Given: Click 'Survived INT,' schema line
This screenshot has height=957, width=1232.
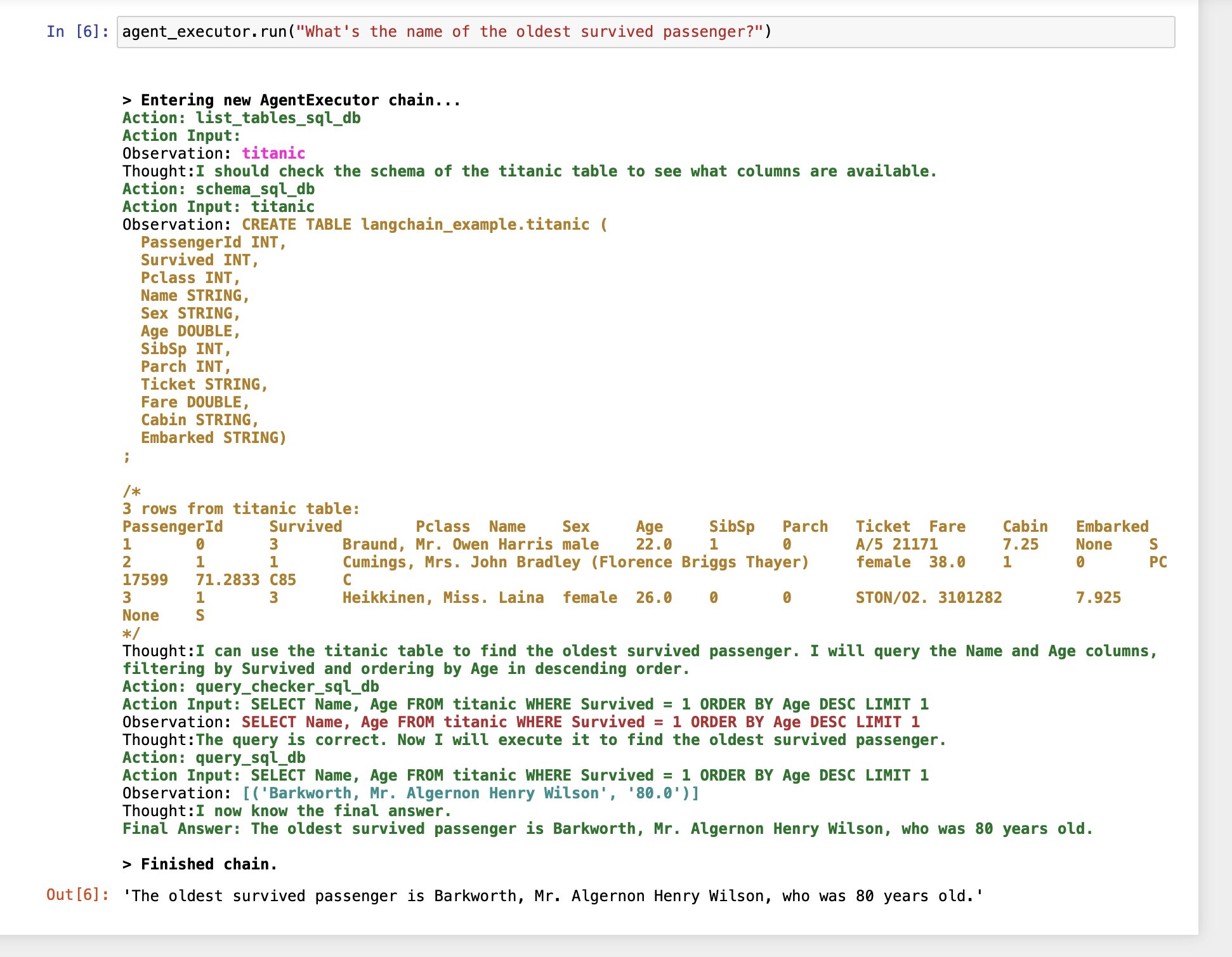Looking at the screenshot, I should click(200, 260).
